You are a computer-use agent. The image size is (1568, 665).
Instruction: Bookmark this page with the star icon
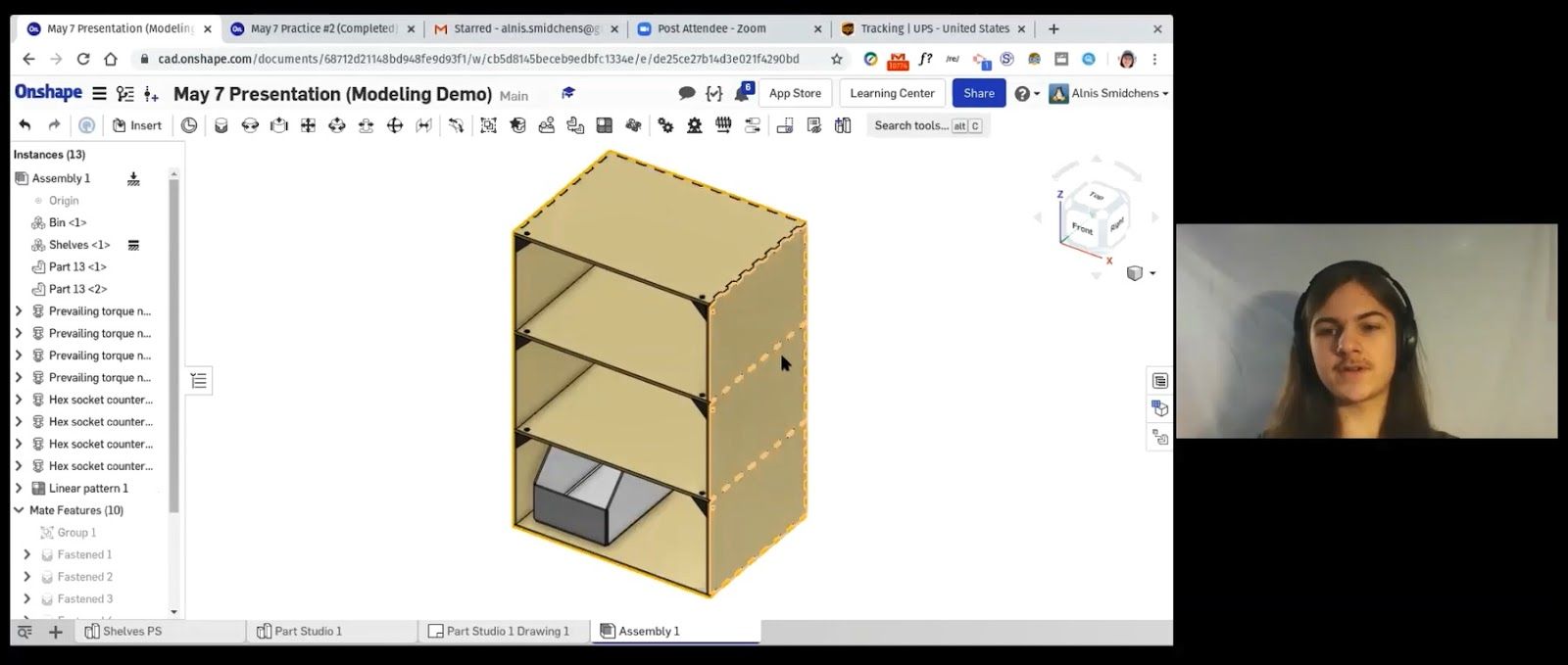[x=836, y=59]
